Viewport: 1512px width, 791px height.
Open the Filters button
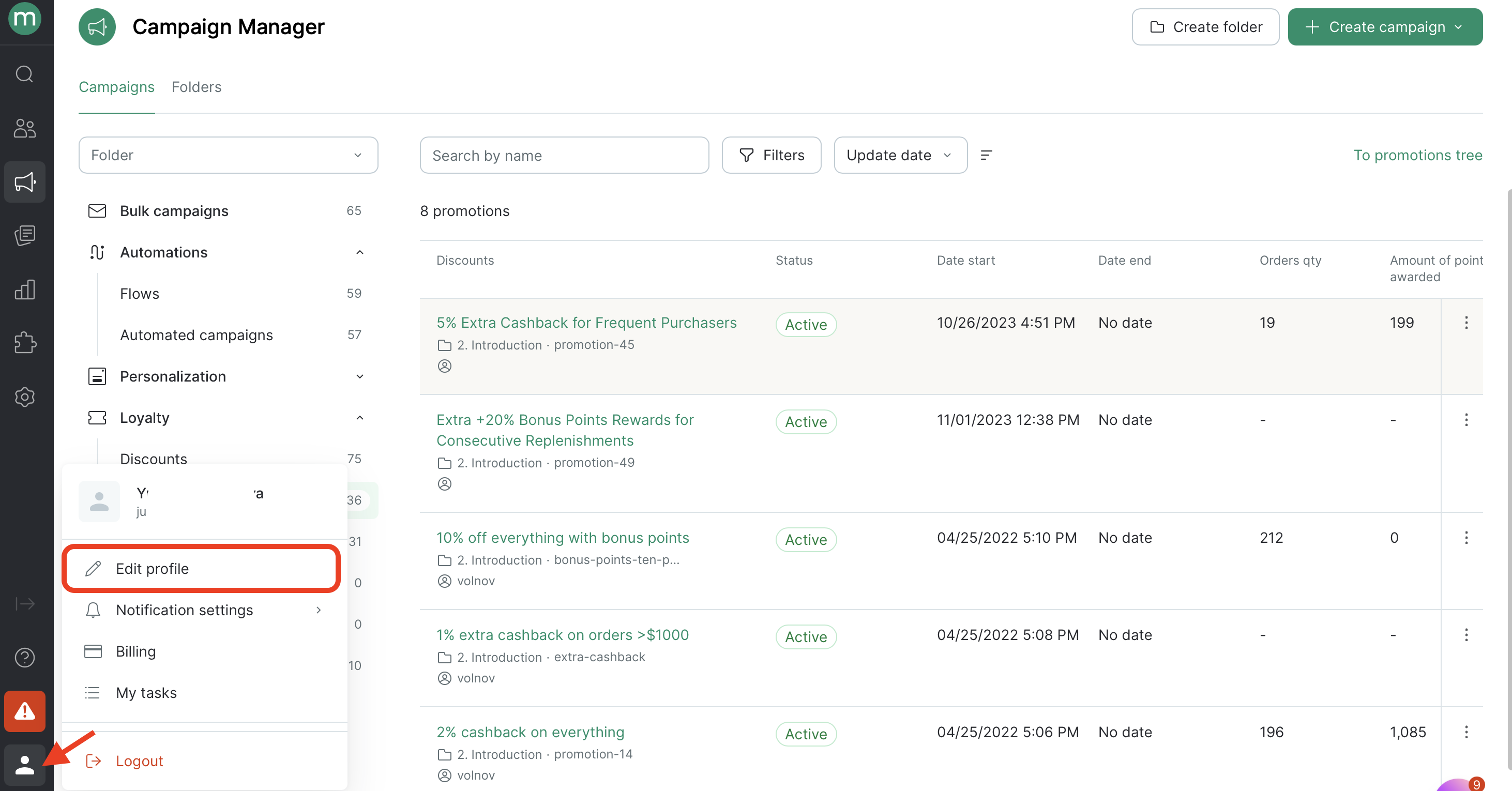[x=772, y=155]
